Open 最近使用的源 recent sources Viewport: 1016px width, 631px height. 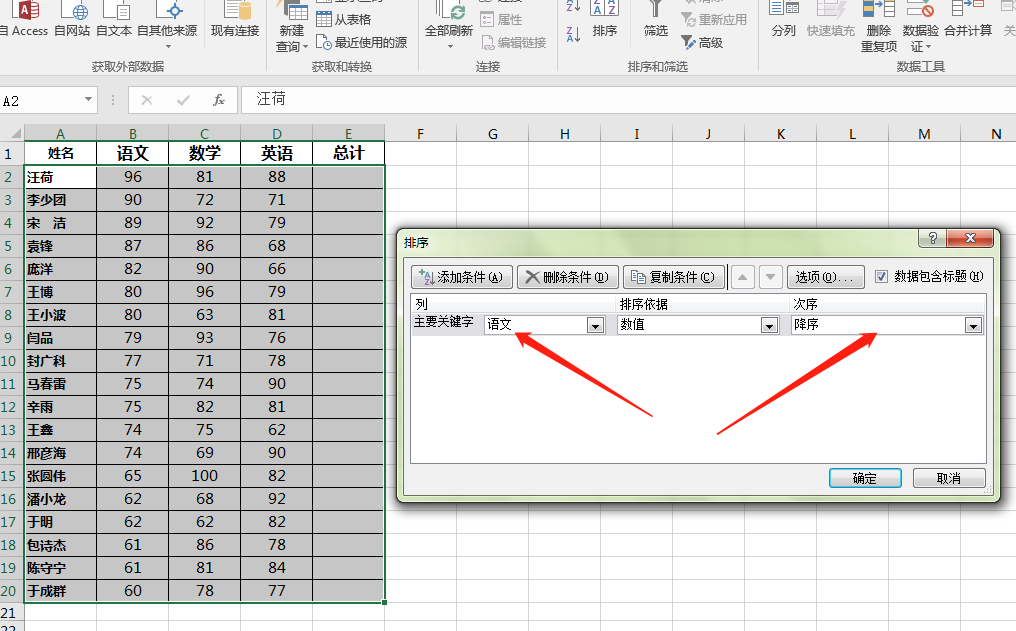coord(362,43)
